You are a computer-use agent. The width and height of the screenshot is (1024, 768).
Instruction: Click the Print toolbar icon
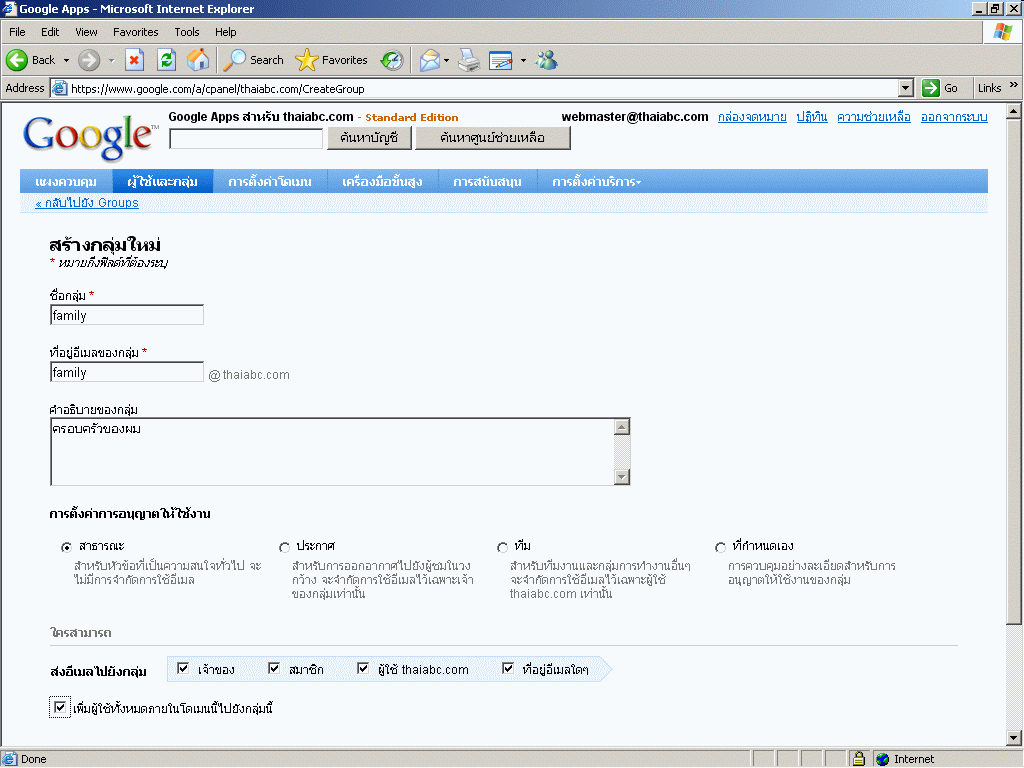point(468,60)
